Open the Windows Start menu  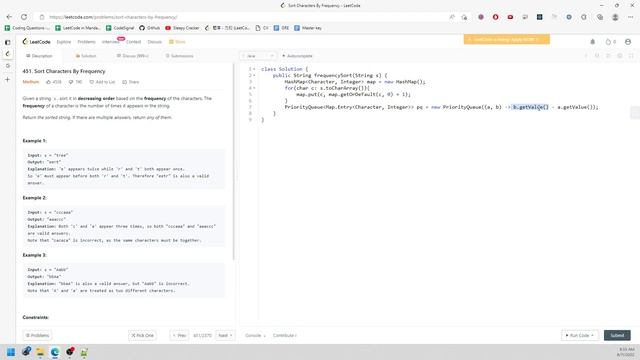11,352
